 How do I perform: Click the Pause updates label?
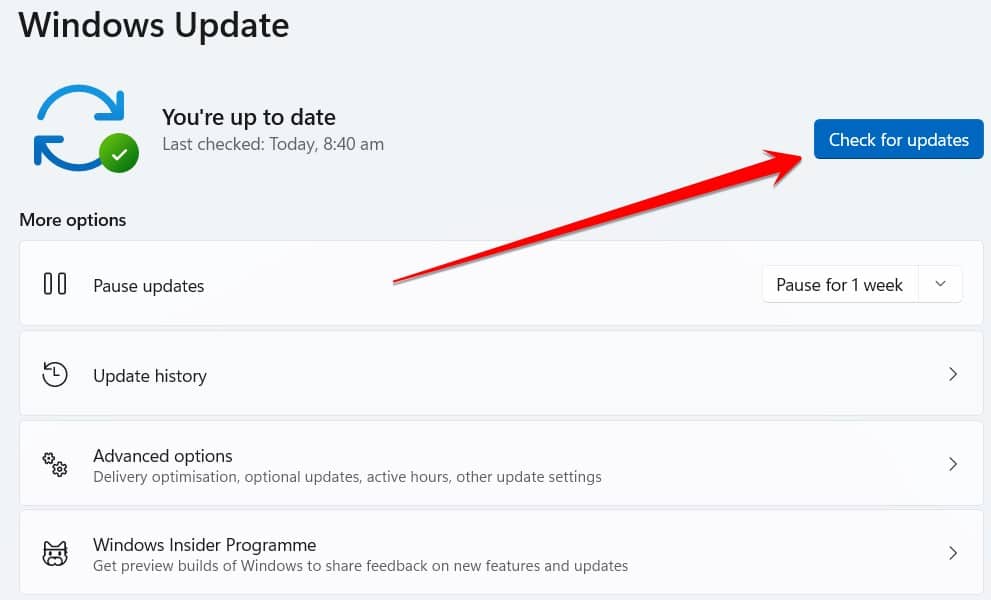[x=149, y=286]
